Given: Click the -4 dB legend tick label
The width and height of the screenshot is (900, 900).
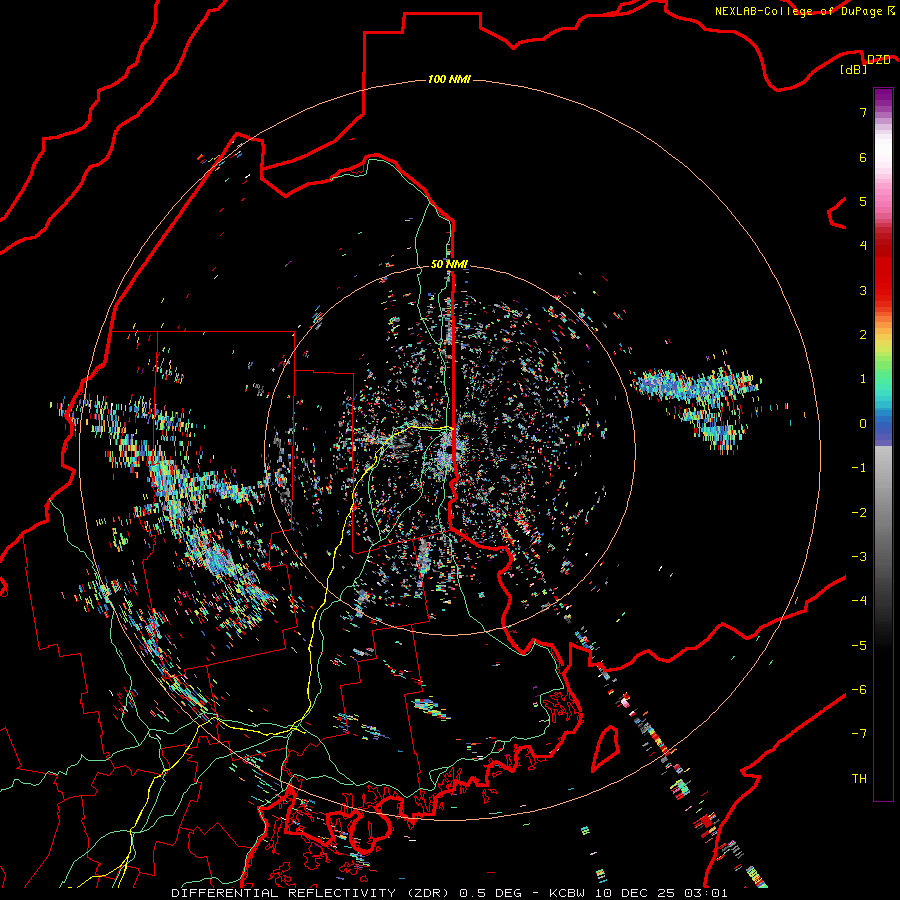Looking at the screenshot, I should click(859, 601).
